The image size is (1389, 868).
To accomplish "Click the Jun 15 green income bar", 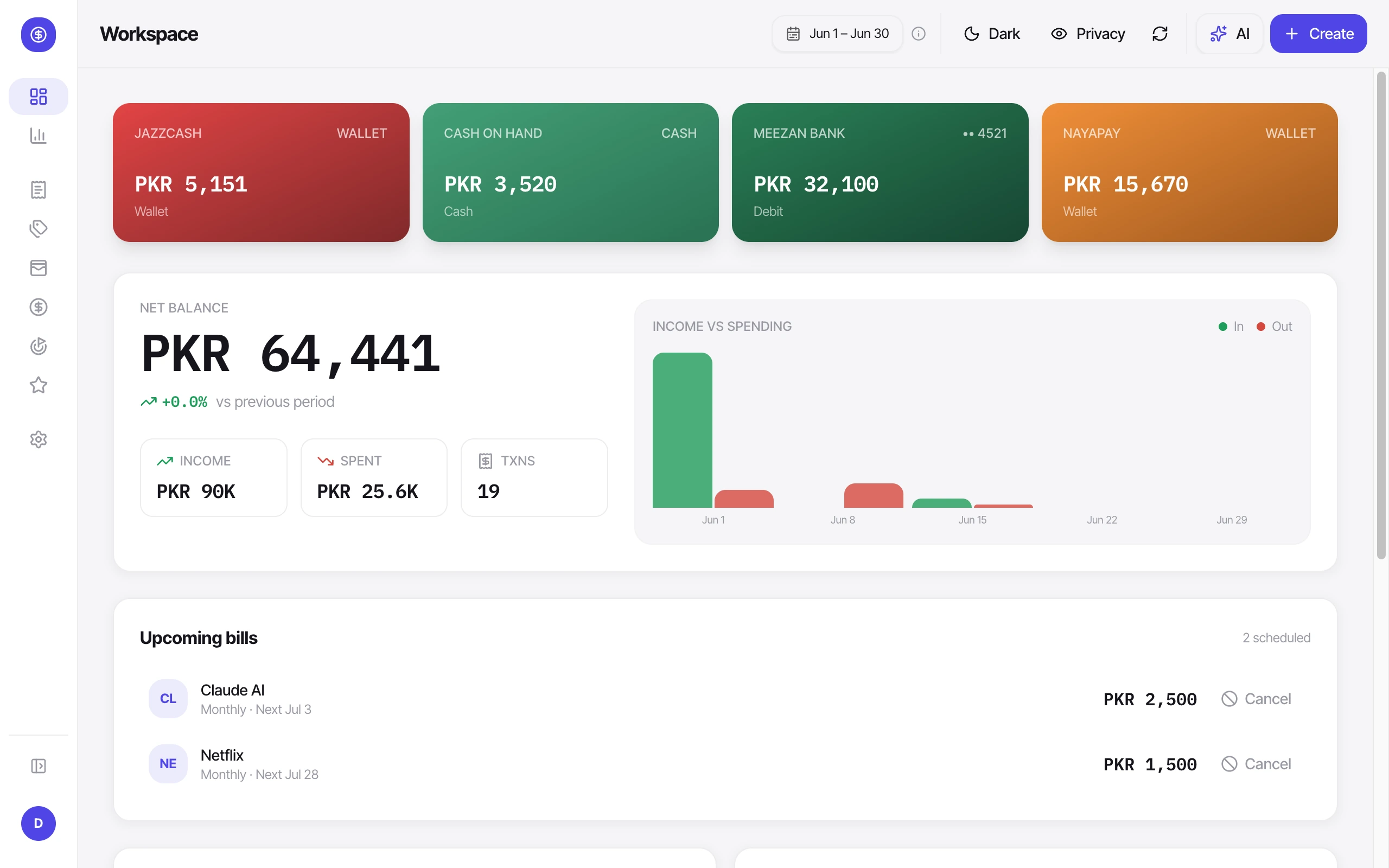I will point(941,503).
